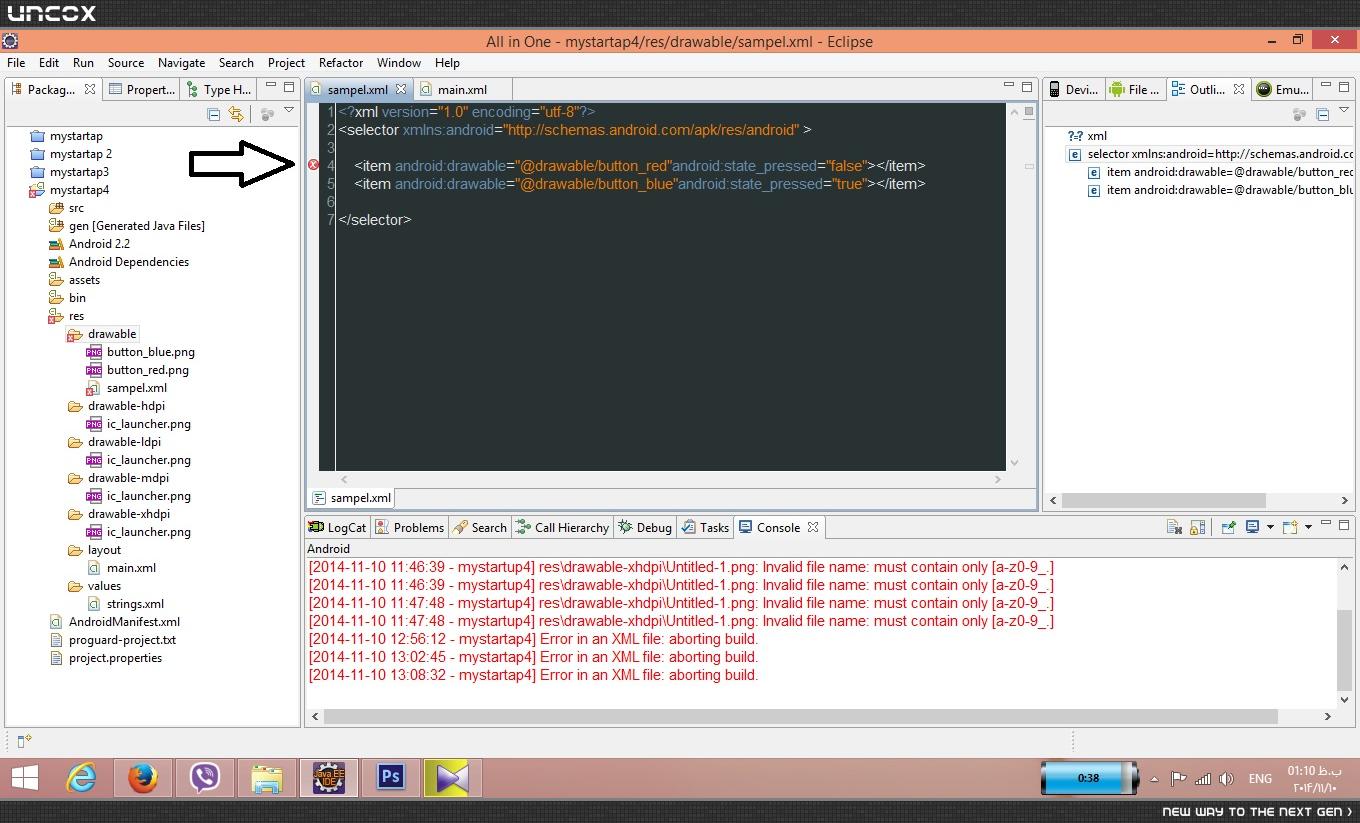The height and width of the screenshot is (823, 1360).
Task: Open the Tasks tab
Action: [705, 527]
